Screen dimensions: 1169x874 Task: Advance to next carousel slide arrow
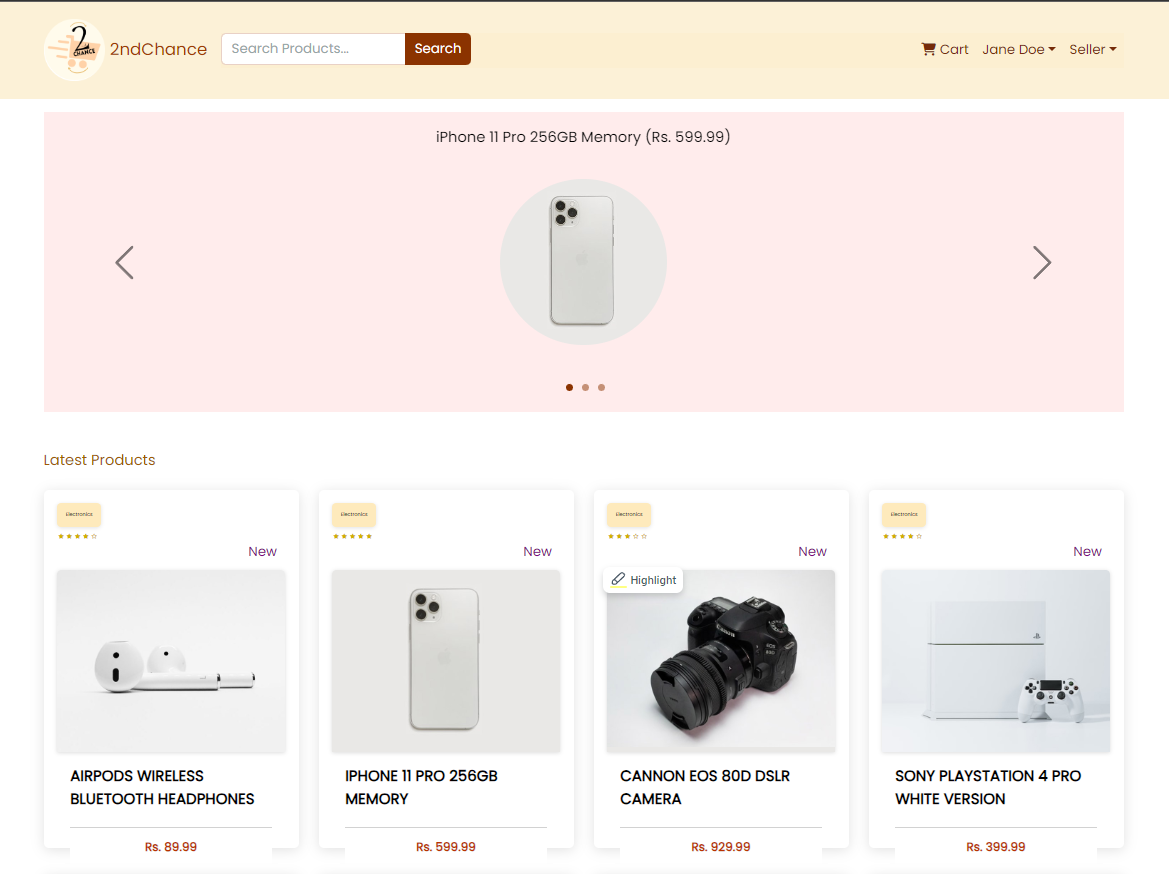(x=1042, y=263)
